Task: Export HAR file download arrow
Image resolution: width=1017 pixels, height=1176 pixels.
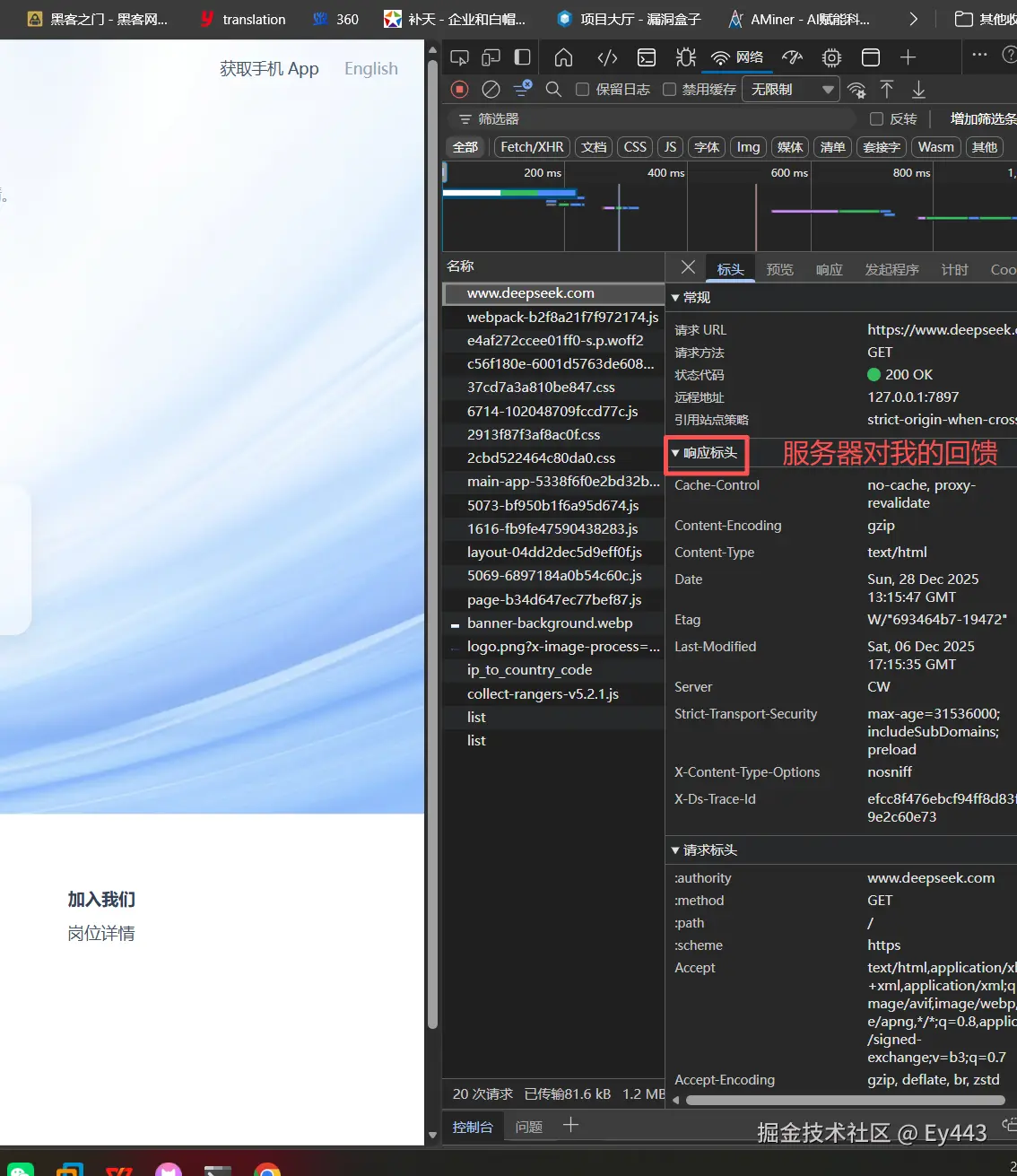Action: click(918, 89)
